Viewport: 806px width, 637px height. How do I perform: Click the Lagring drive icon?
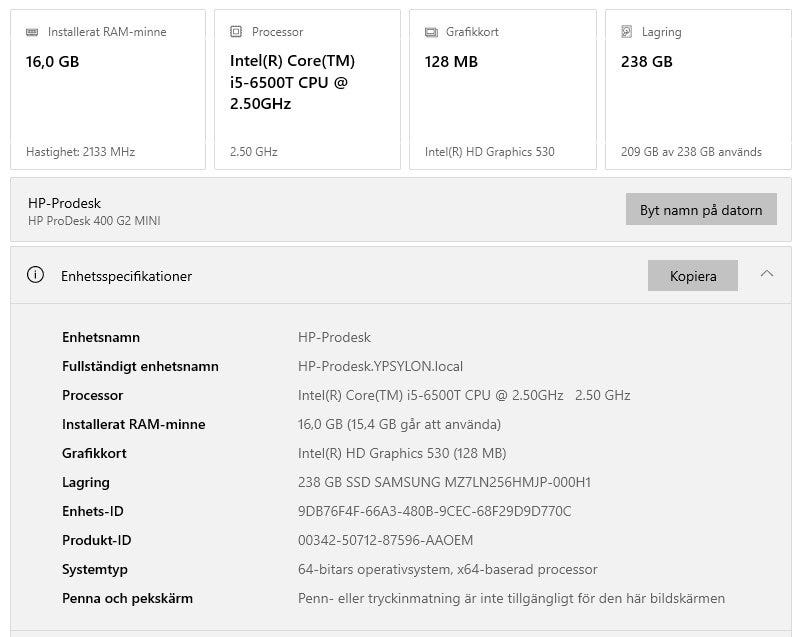627,32
